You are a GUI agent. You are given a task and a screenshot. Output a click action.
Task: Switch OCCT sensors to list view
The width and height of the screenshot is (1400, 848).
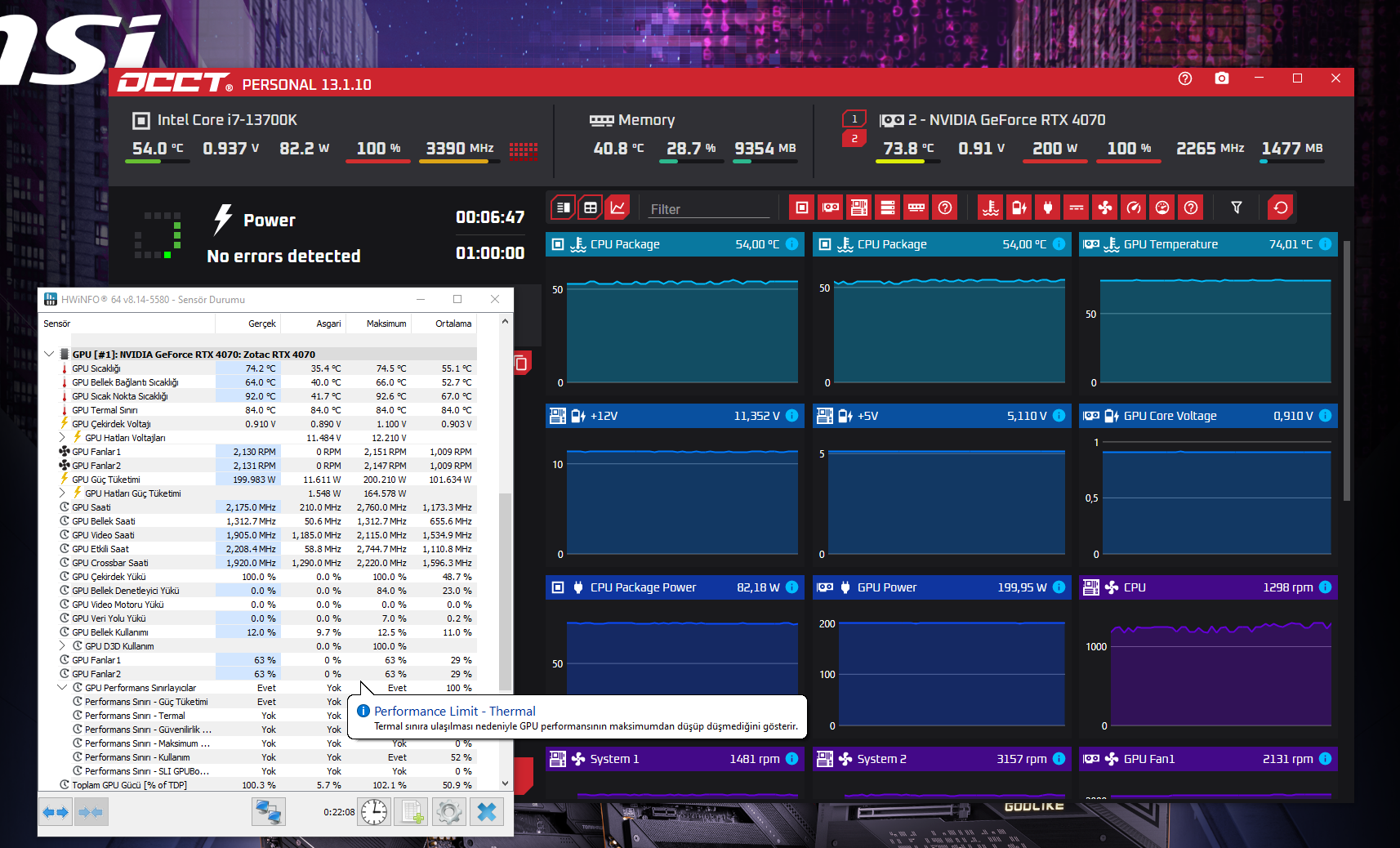[564, 208]
